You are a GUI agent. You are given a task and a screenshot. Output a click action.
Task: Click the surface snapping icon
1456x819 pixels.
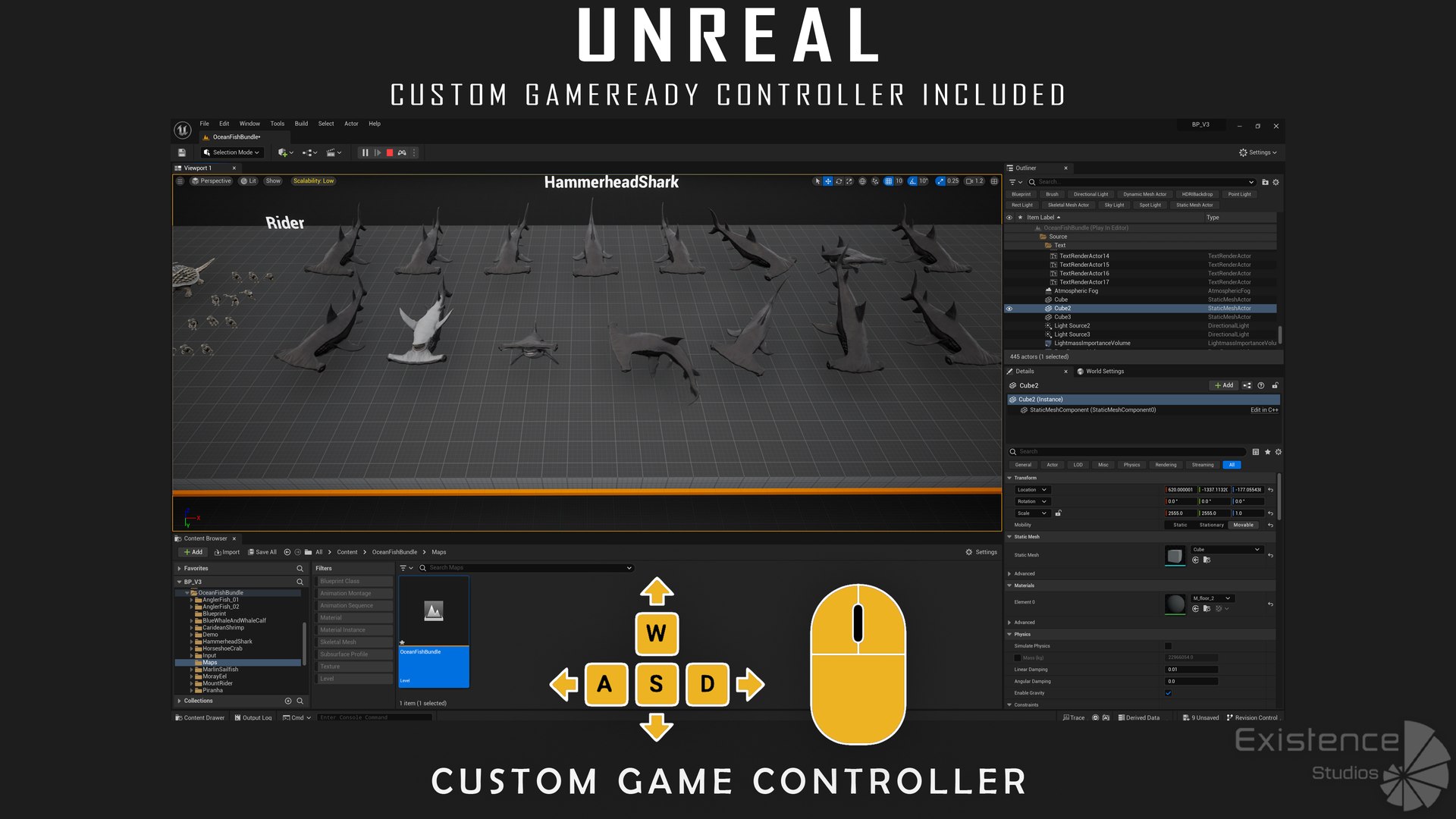click(875, 181)
